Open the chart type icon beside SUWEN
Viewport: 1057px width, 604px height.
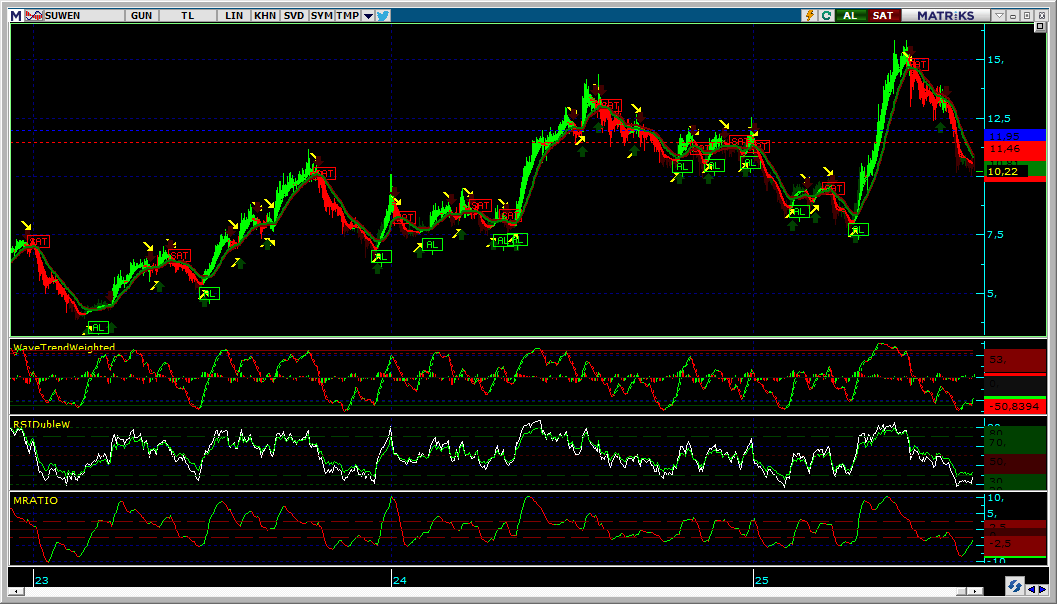point(34,16)
